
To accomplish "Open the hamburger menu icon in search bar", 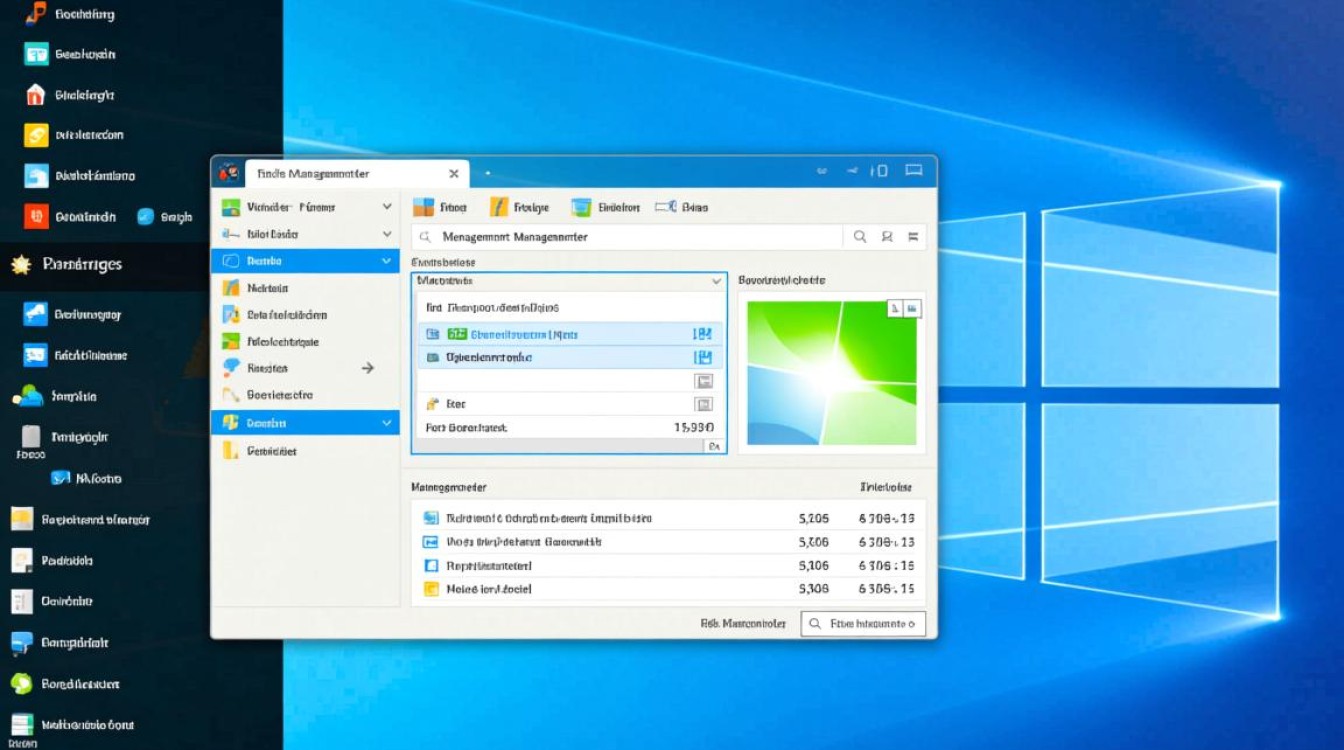I will [x=913, y=237].
